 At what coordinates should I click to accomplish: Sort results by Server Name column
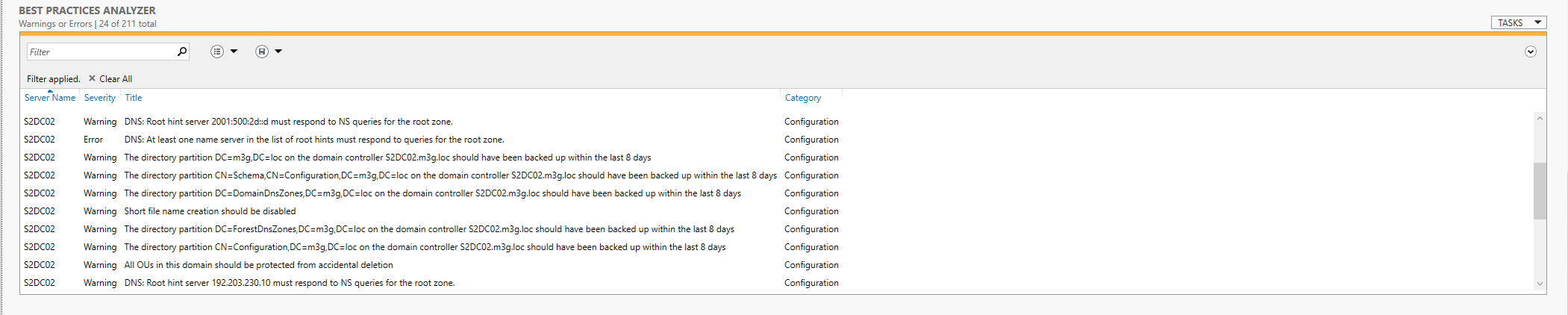(x=49, y=98)
